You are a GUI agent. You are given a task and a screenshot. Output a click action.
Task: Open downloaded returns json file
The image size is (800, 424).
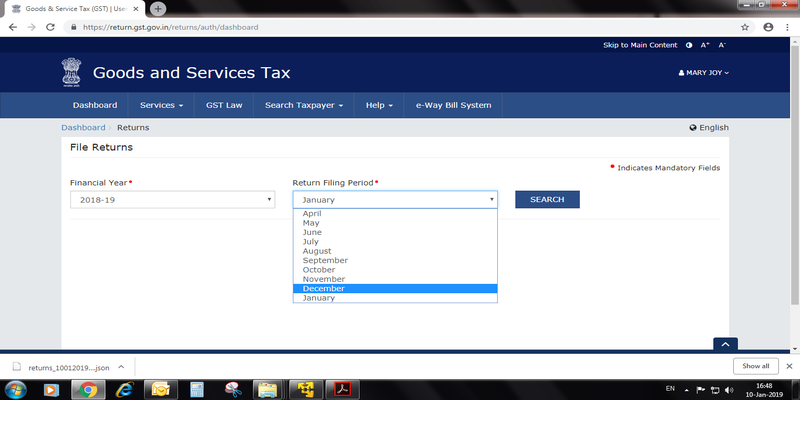[62, 367]
